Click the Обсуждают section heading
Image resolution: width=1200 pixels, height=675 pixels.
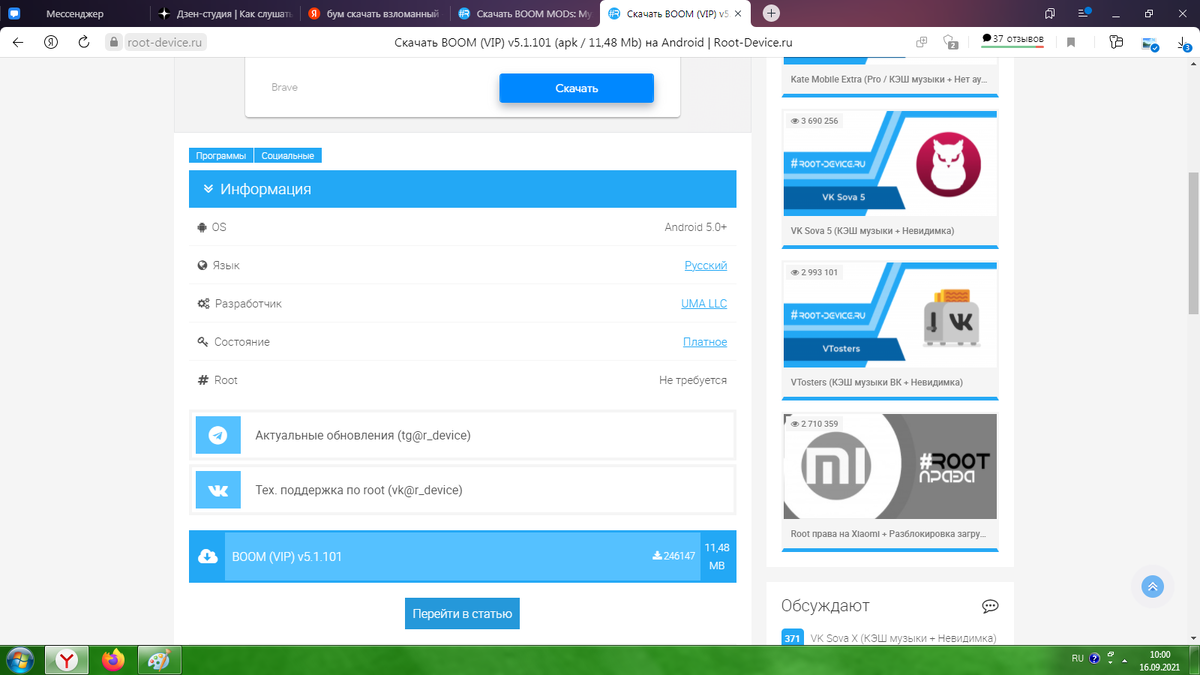825,606
